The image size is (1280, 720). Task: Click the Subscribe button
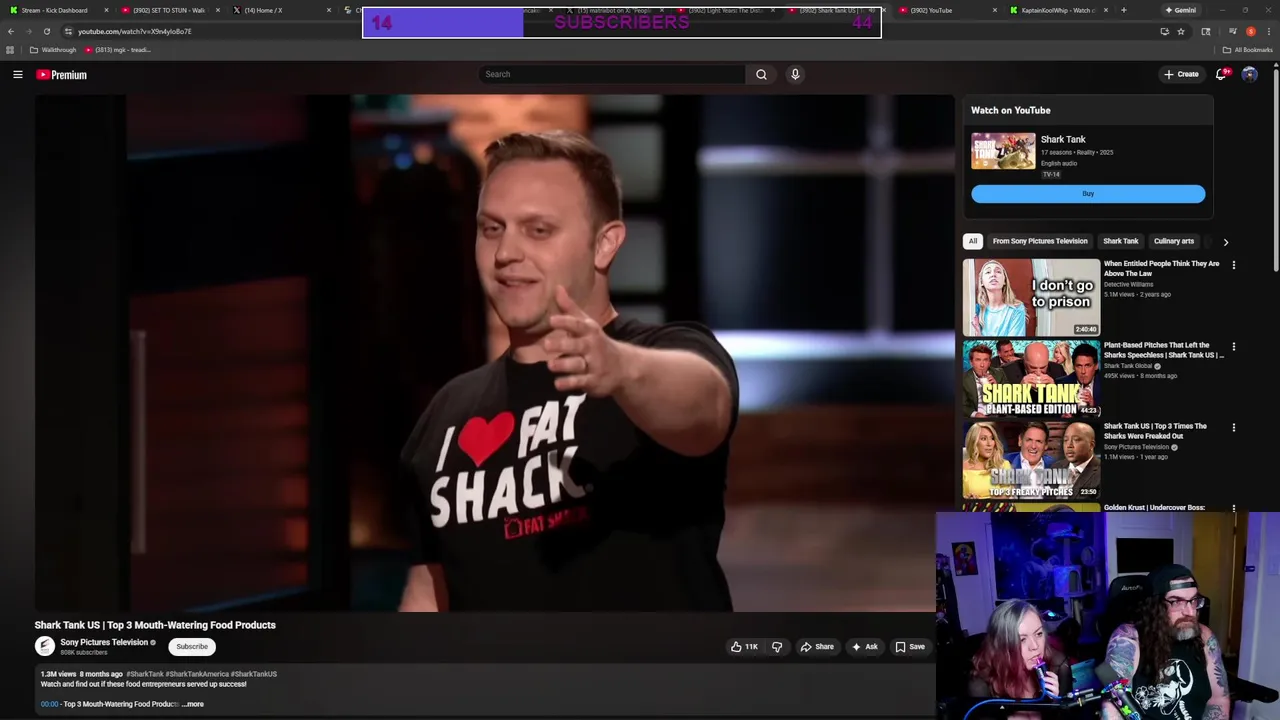(x=192, y=646)
